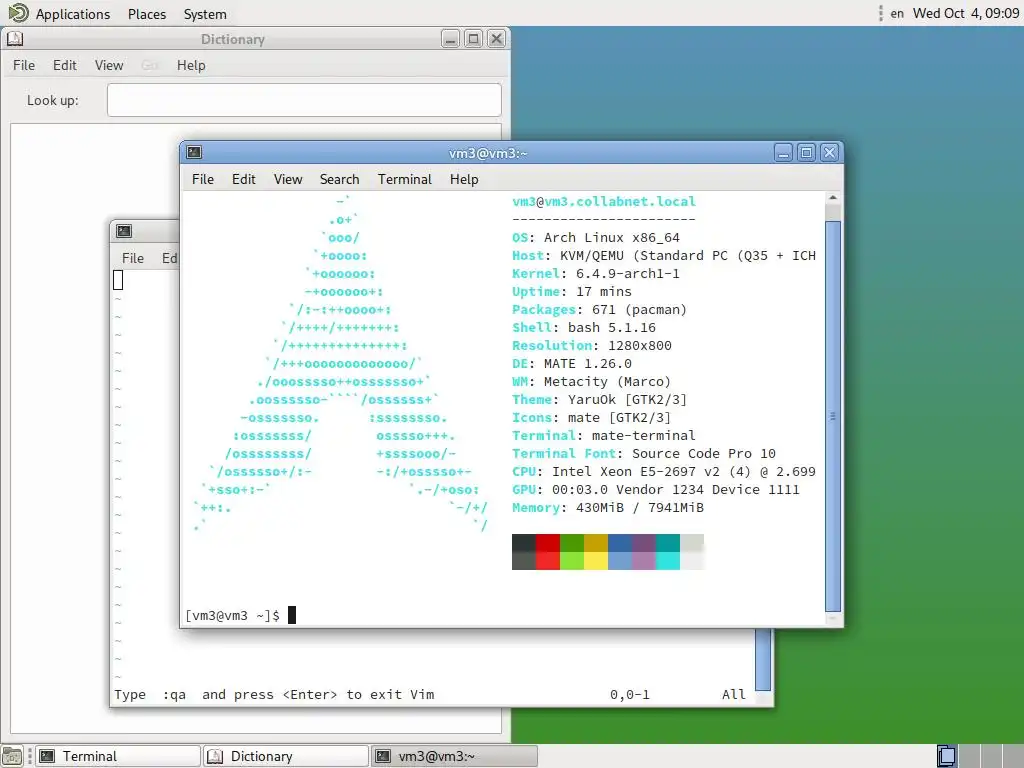
Task: Open the Edit menu of vm3@vm3 terminal
Action: point(244,179)
